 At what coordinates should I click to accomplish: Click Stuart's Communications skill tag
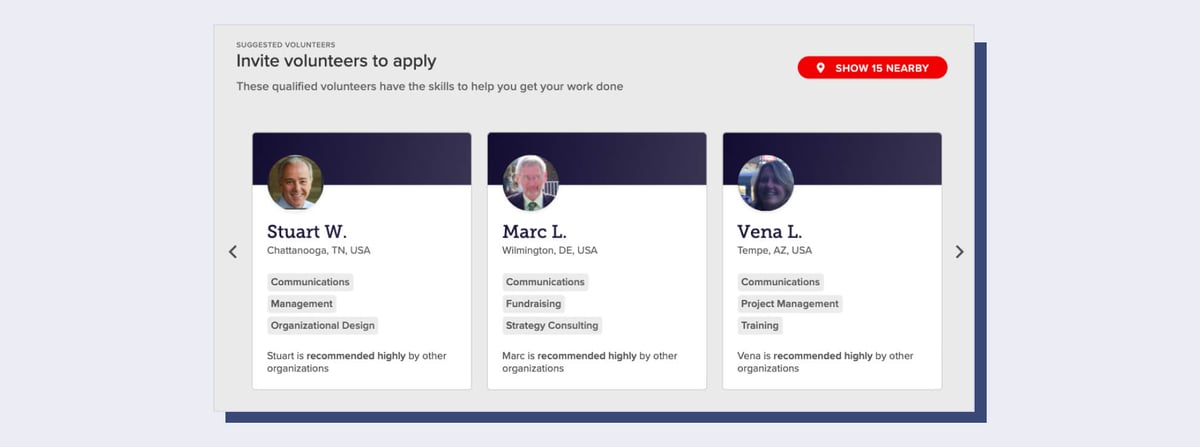[310, 282]
